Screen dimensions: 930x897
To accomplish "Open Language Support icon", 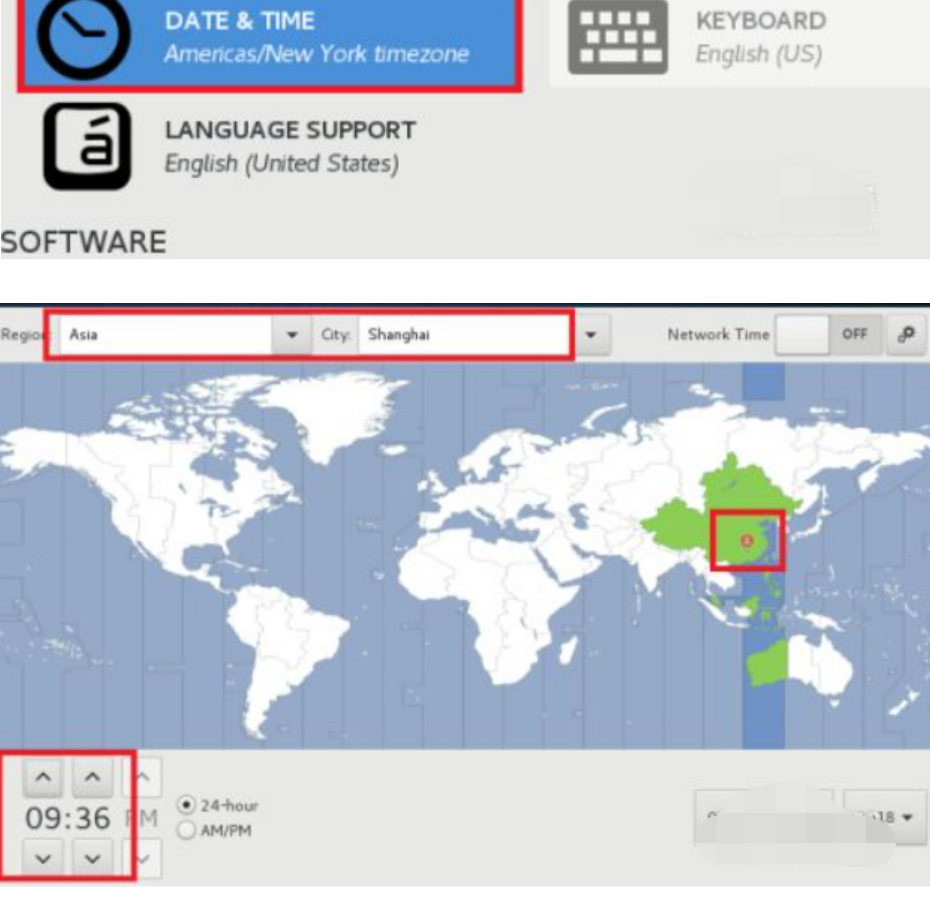I will 86,146.
